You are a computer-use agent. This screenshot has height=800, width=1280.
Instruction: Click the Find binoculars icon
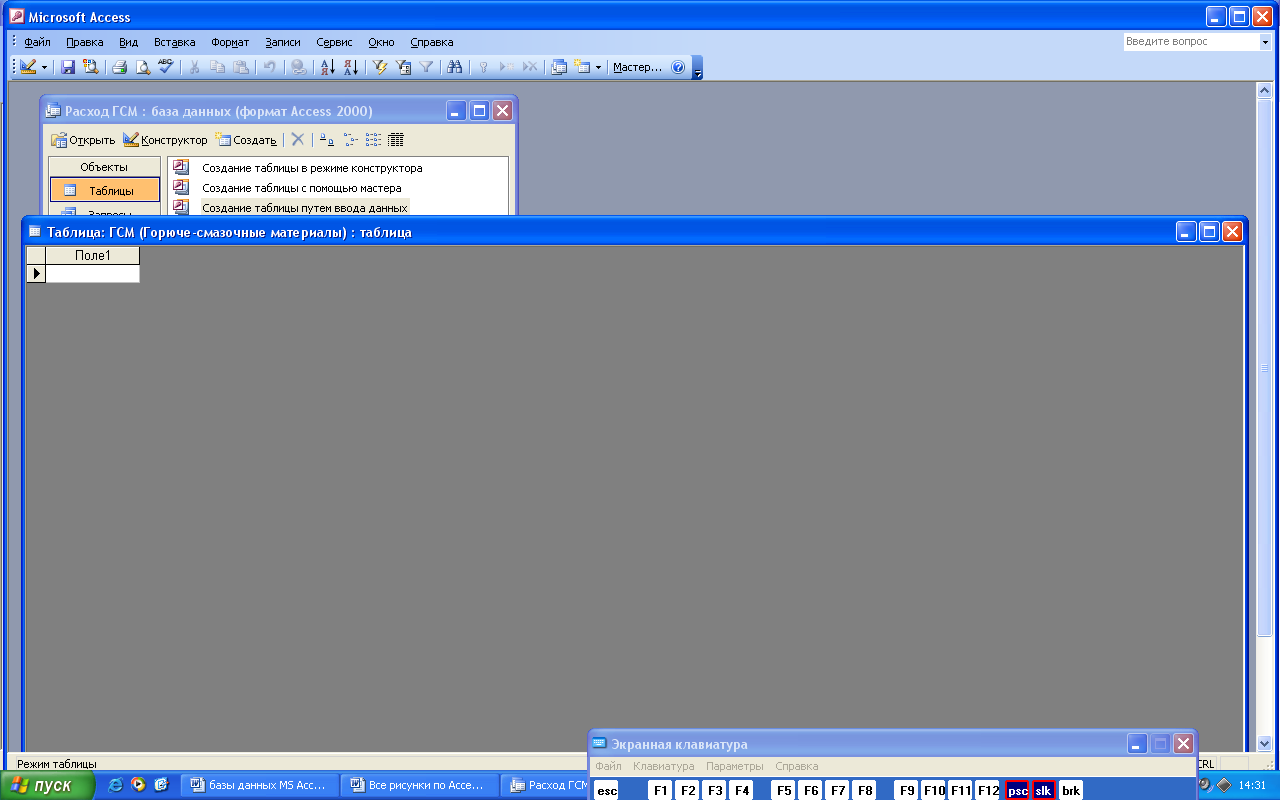(x=455, y=67)
